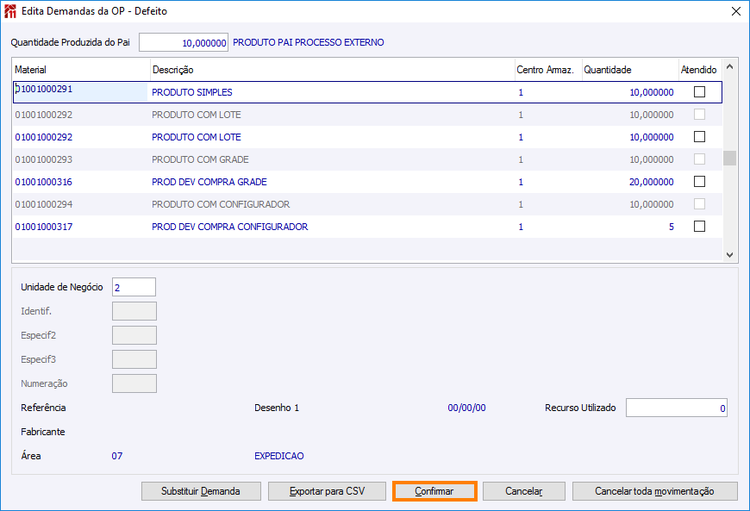Click Quantidade Produzida do Pai field
Screen dimensions: 750x511
click(184, 43)
